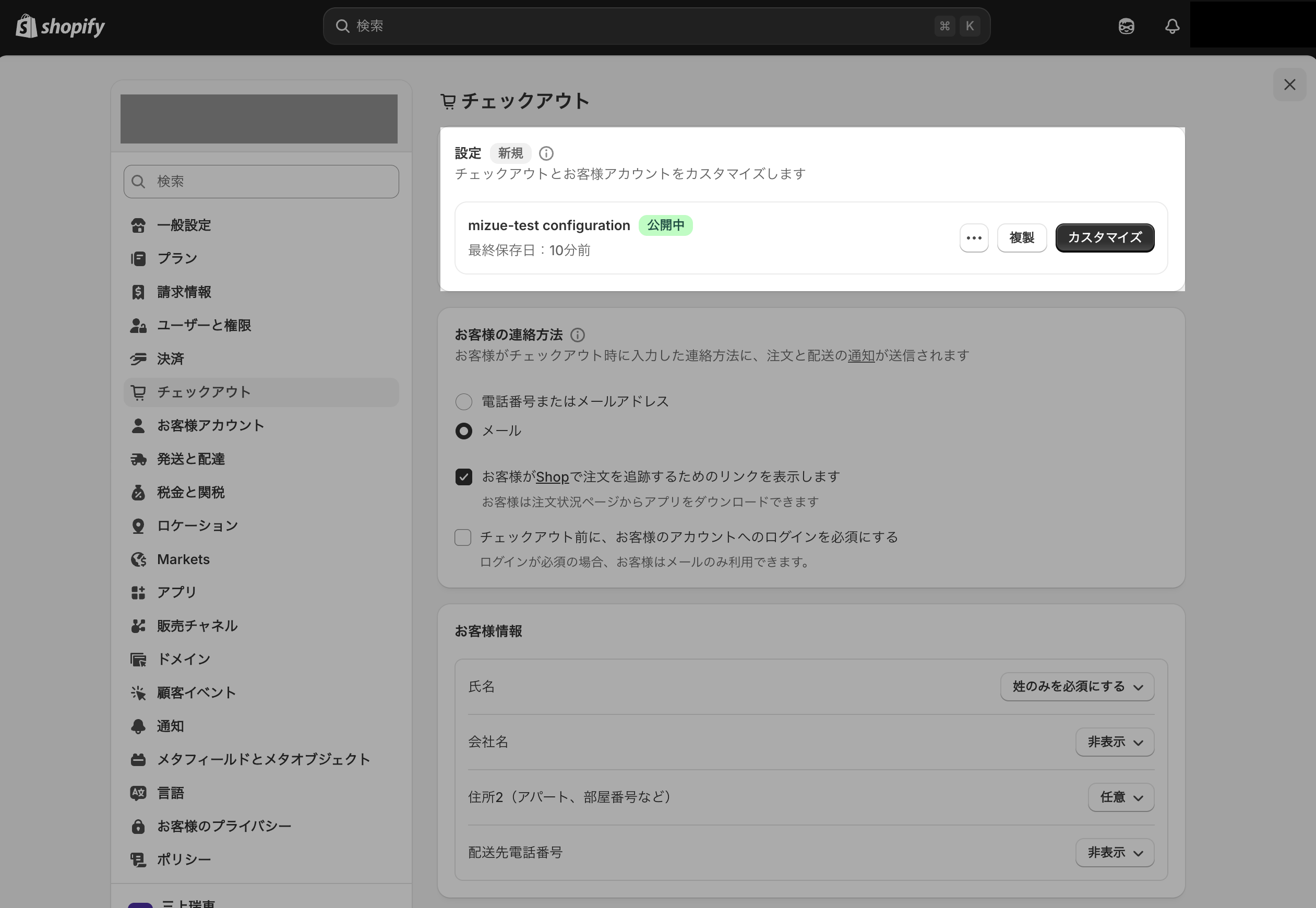This screenshot has height=908, width=1316.
Task: Expand 氏名 dropdown showing 姓のみを必須にする
Action: tap(1076, 687)
